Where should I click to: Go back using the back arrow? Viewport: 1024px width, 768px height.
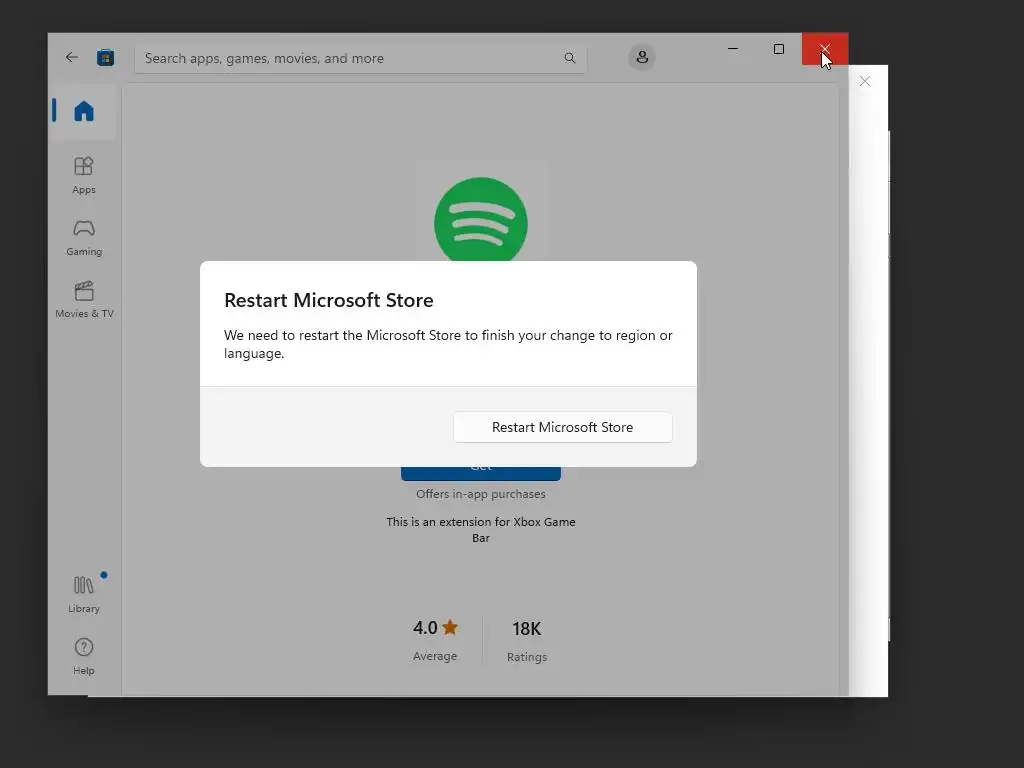click(72, 57)
